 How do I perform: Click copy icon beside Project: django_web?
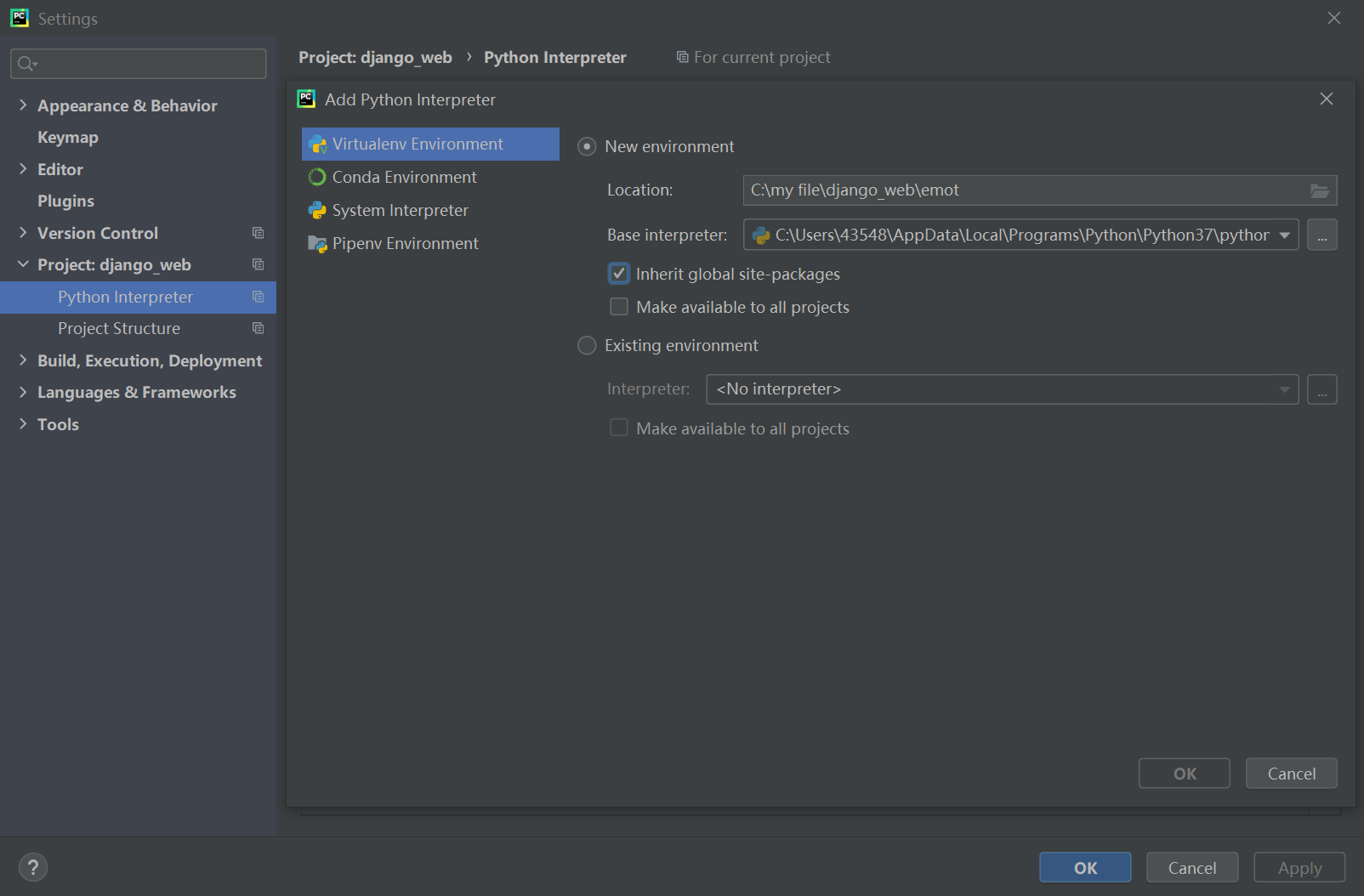[x=258, y=264]
